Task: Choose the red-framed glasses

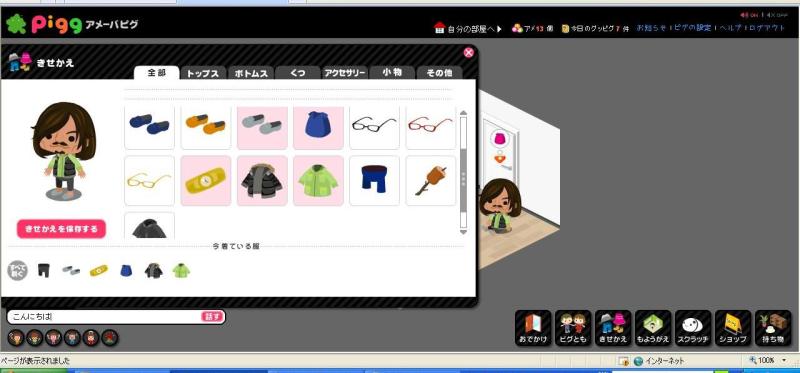Action: pyautogui.click(x=431, y=128)
